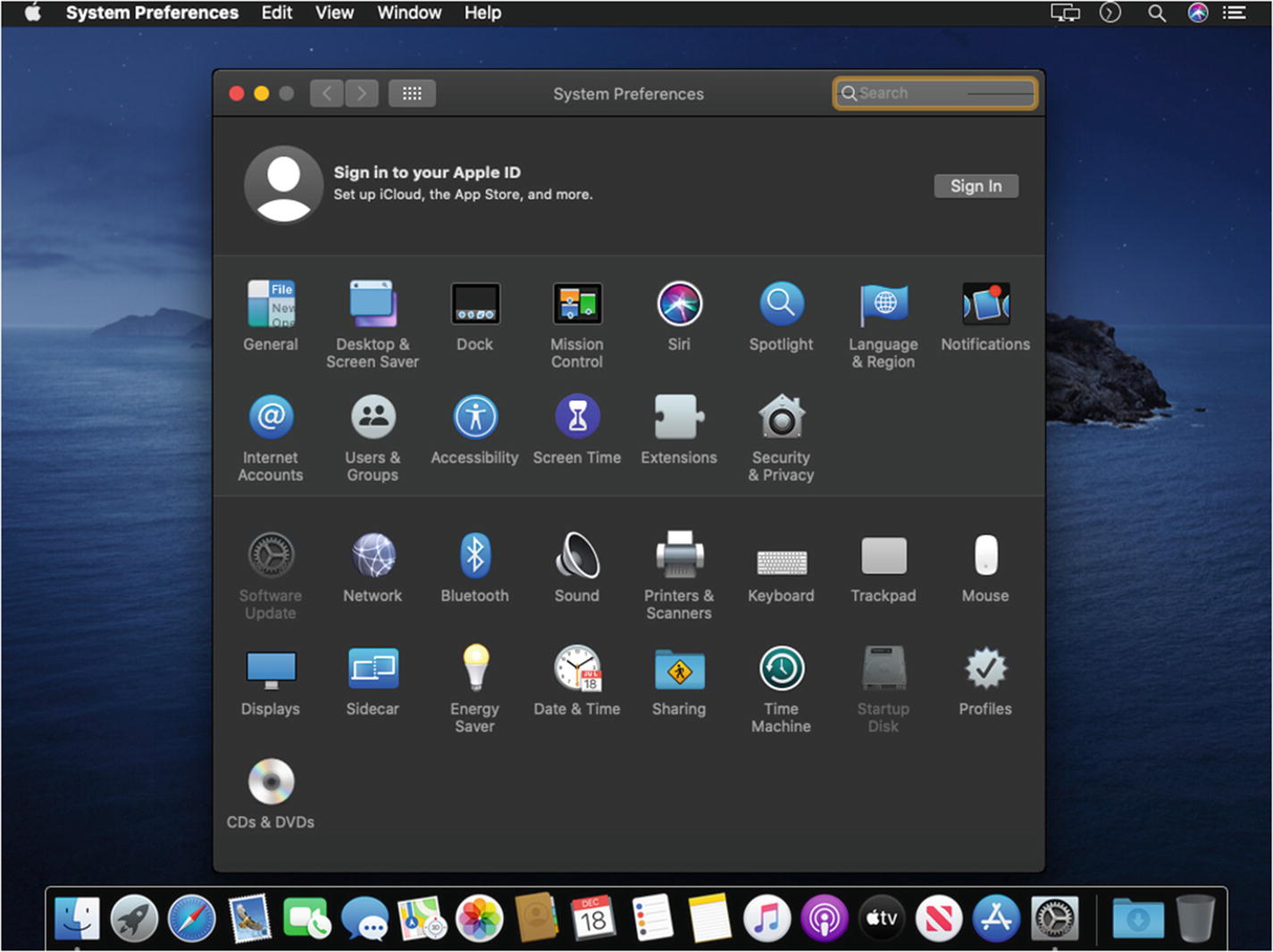Open the Extensions preferences pane

[679, 417]
